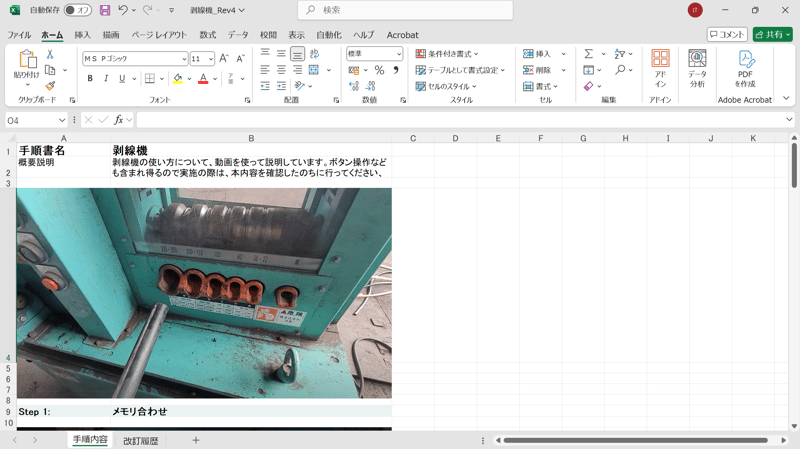This screenshot has width=800, height=449.
Task: Select cell with メモリ合わせ text
Action: 251,412
